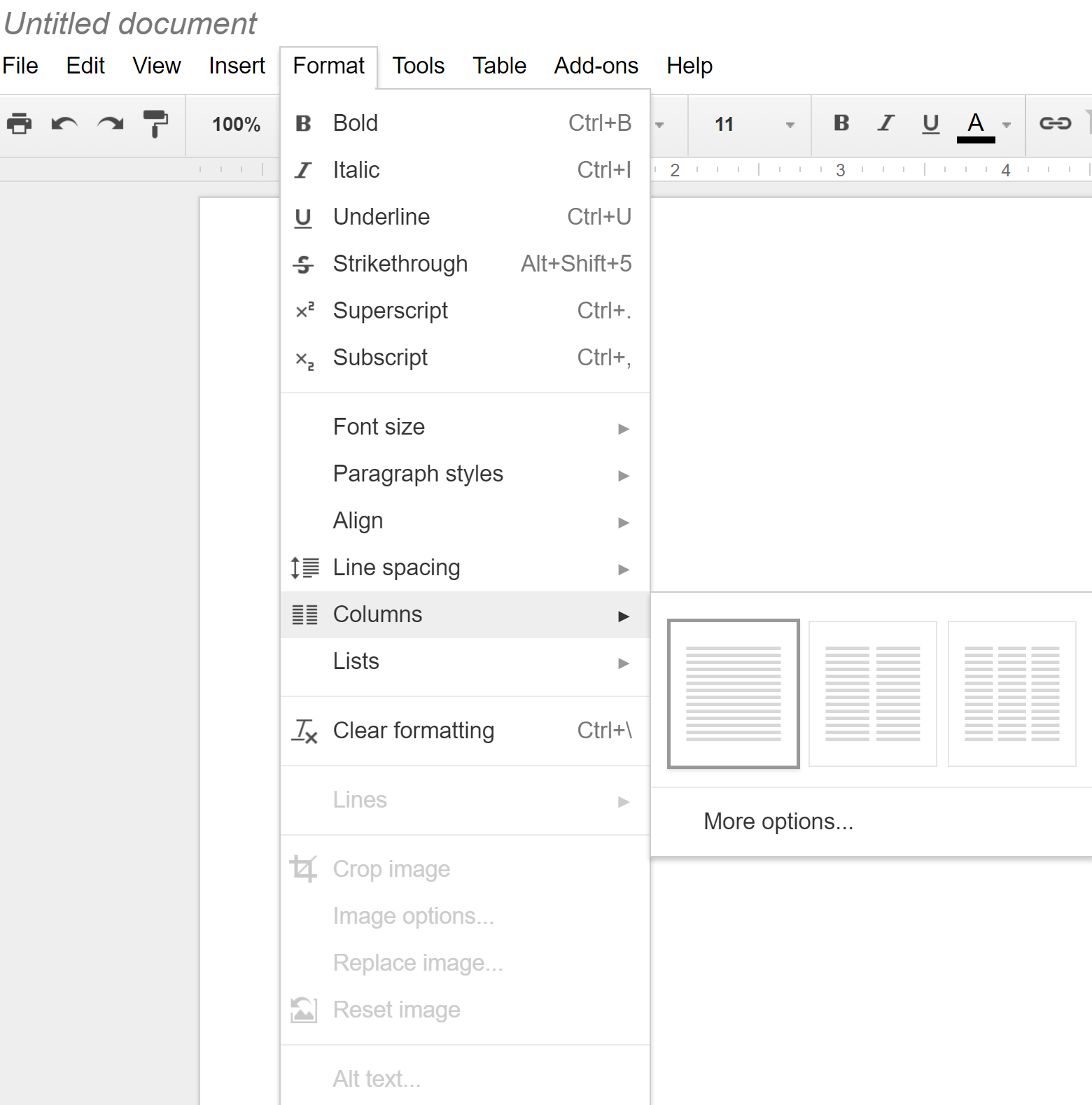Click the insert link icon

pyautogui.click(x=1055, y=124)
